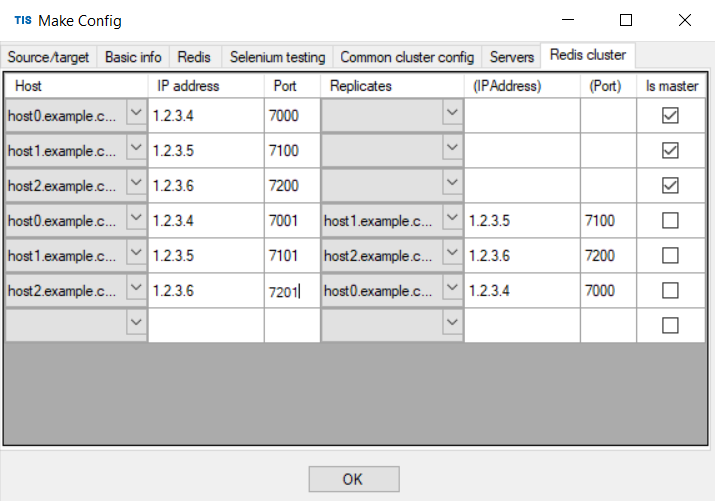Click the Port cell containing 7100 in second row
Screen dimensions: 715x501
[292, 150]
